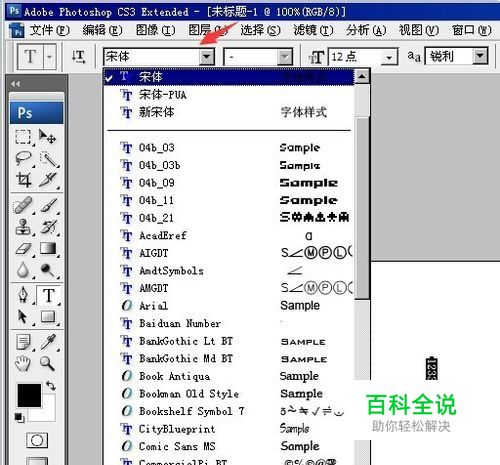The width and height of the screenshot is (500, 465).
Task: Select the Zoom tool
Action: 47,363
